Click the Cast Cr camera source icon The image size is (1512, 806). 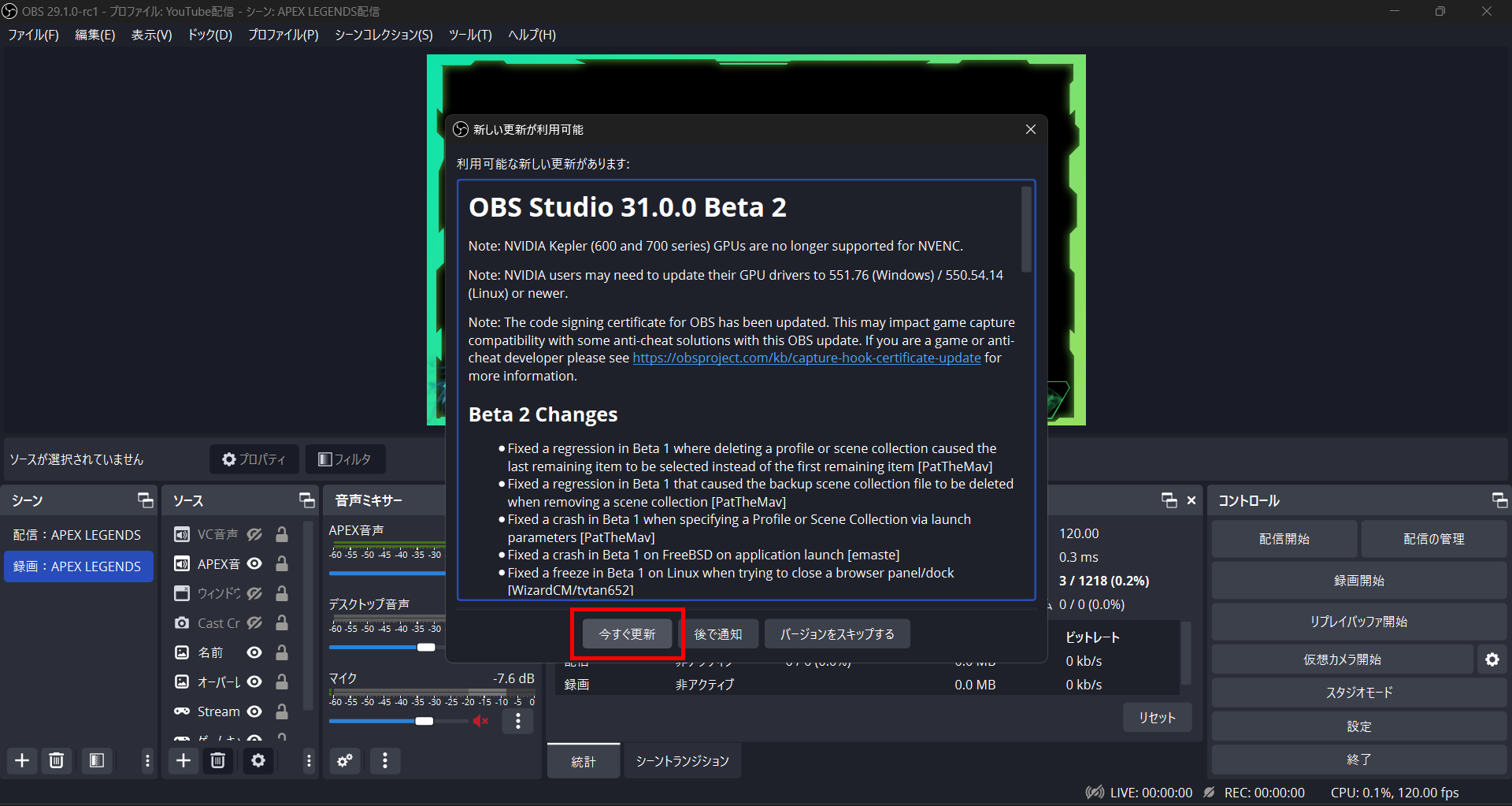click(x=182, y=622)
